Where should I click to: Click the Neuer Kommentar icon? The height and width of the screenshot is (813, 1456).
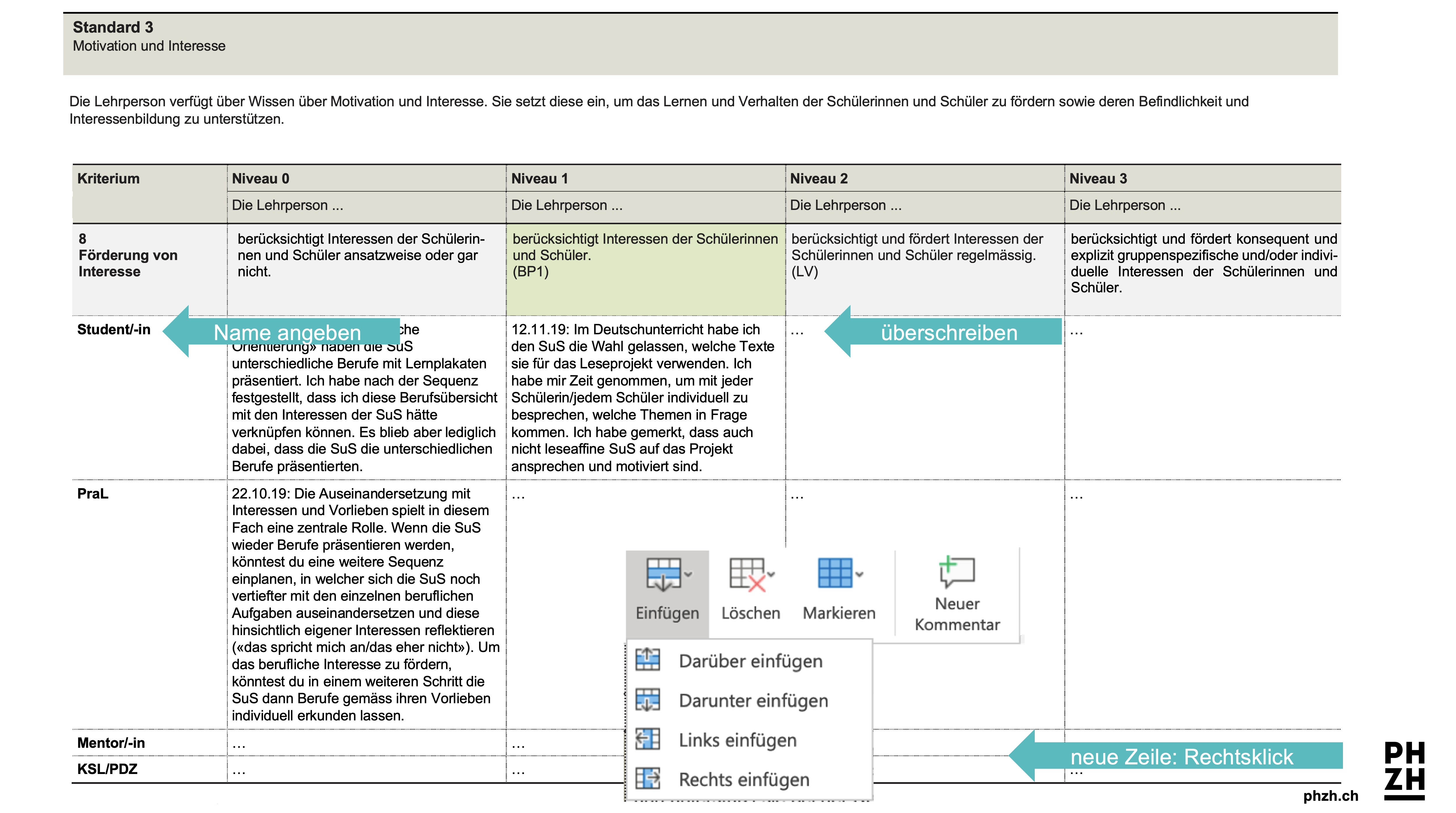point(956,571)
